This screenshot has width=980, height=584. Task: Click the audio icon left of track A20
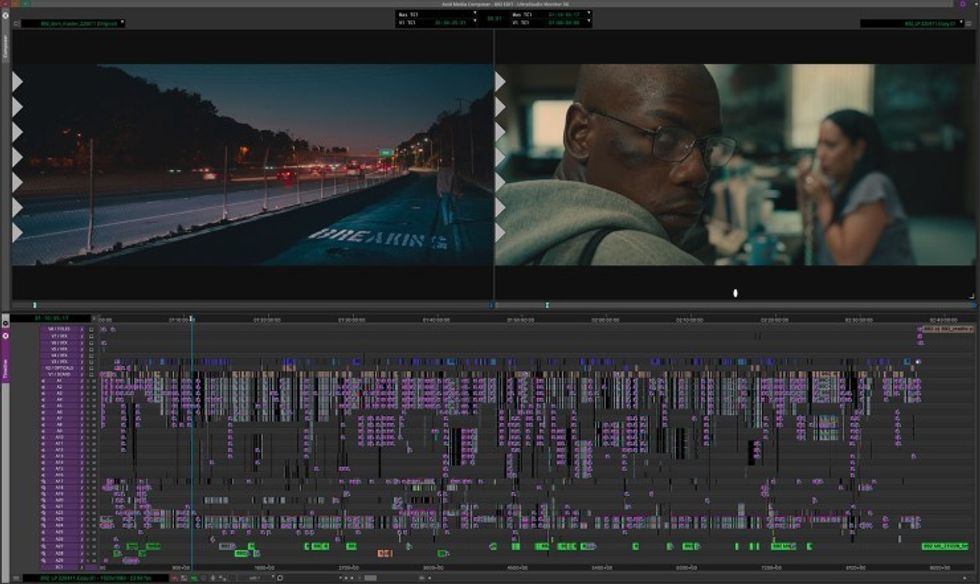point(43,502)
